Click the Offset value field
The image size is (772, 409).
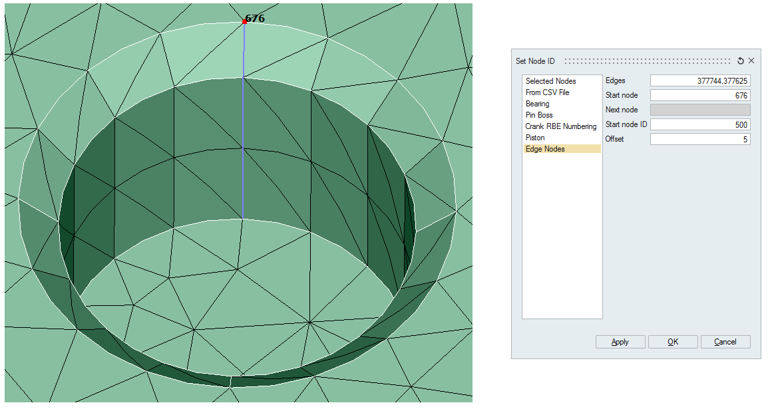[699, 139]
